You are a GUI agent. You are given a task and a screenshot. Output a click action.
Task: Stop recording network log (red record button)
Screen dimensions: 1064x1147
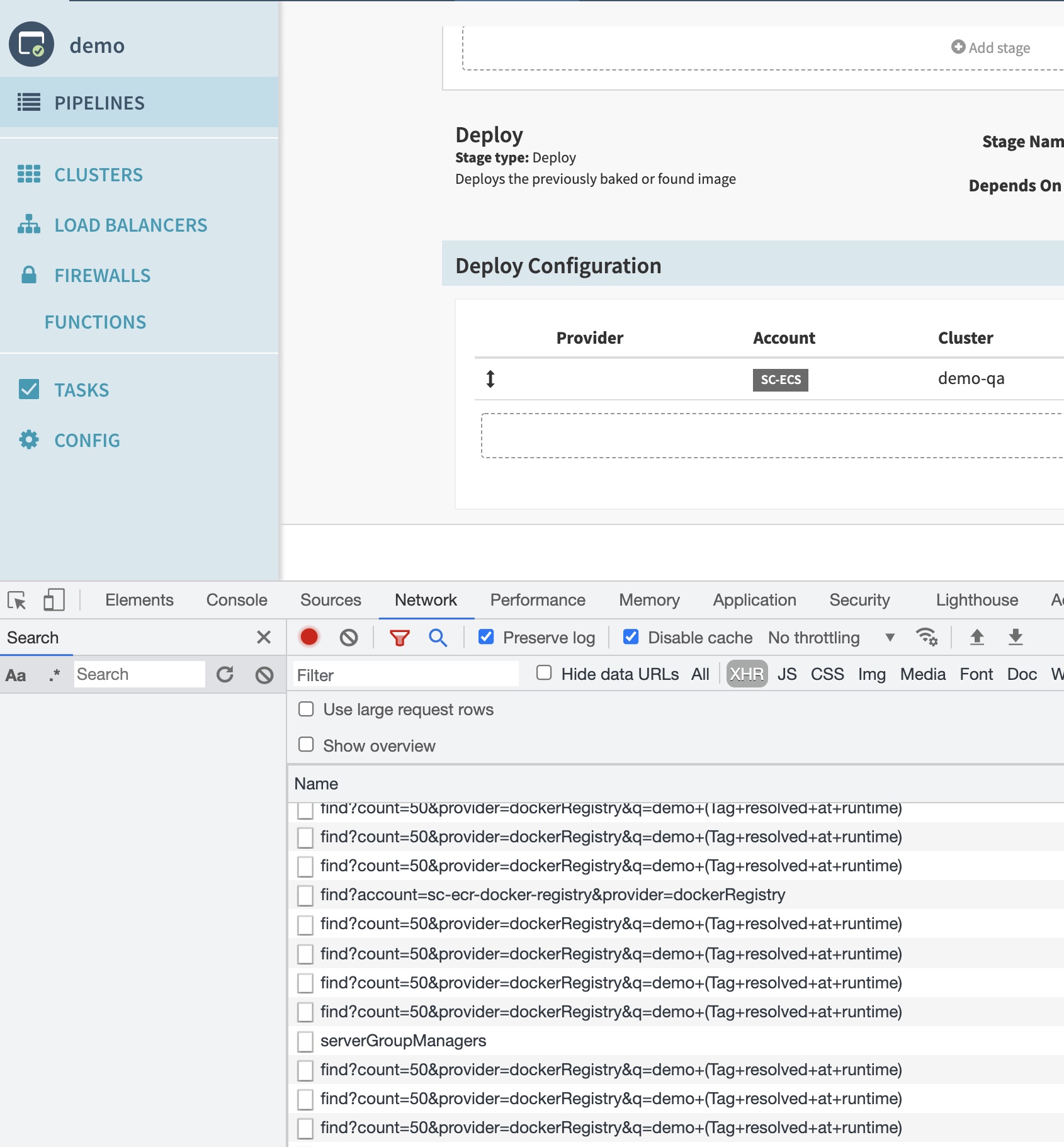[308, 637]
